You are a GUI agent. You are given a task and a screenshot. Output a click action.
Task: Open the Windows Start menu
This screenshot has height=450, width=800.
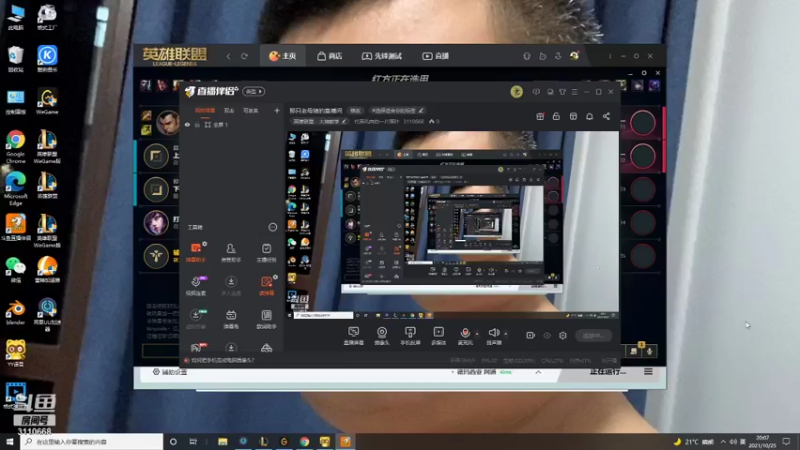tap(10, 442)
